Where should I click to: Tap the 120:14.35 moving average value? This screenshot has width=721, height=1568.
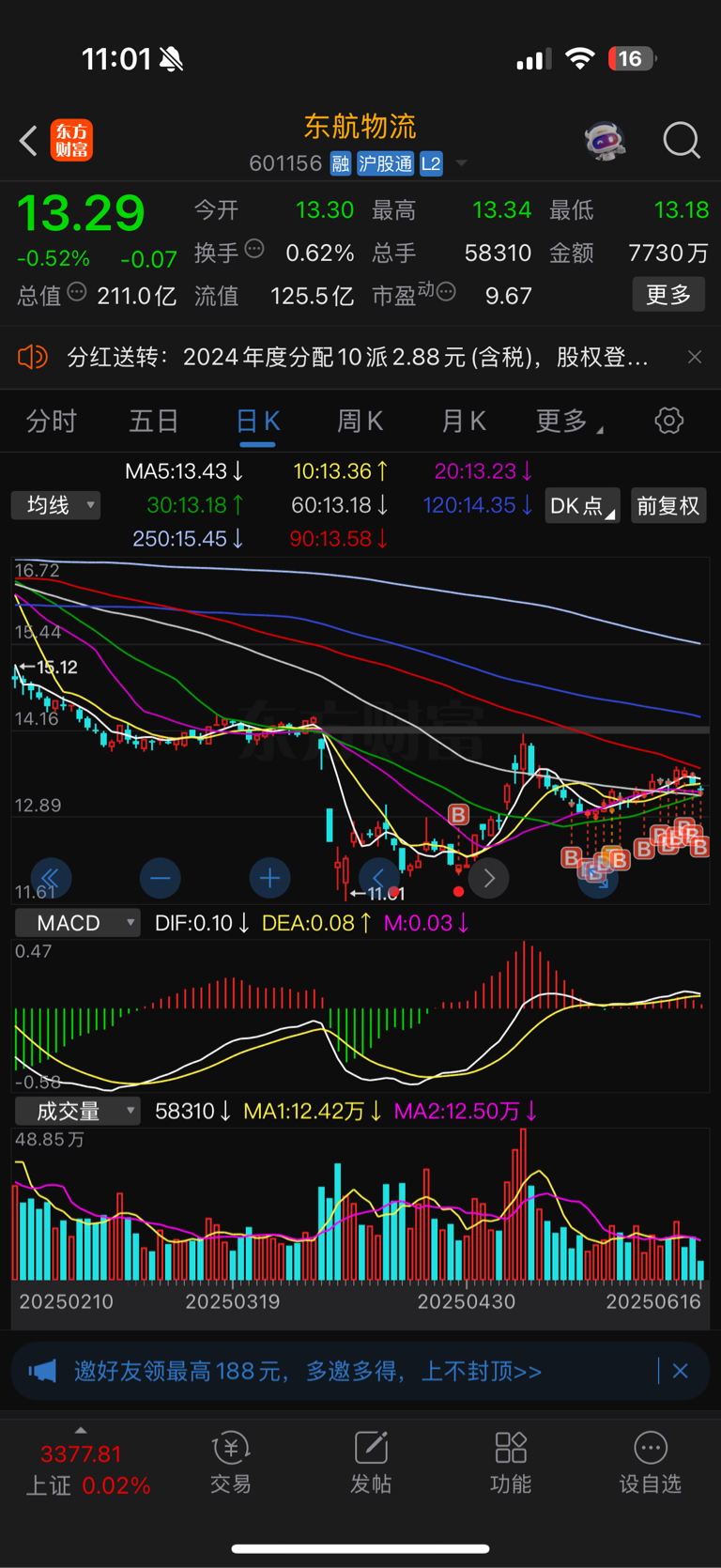pyautogui.click(x=478, y=505)
